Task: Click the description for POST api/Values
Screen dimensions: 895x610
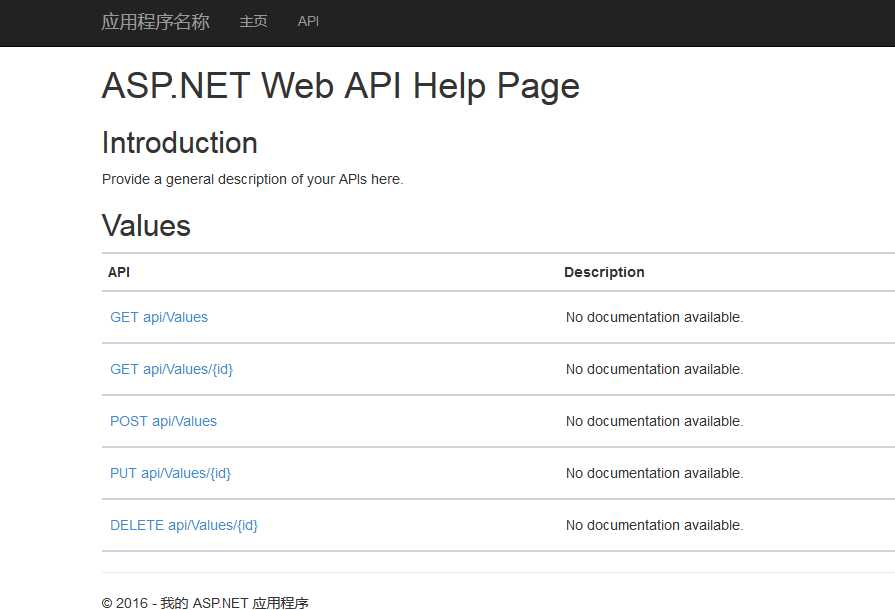Action: click(x=655, y=421)
